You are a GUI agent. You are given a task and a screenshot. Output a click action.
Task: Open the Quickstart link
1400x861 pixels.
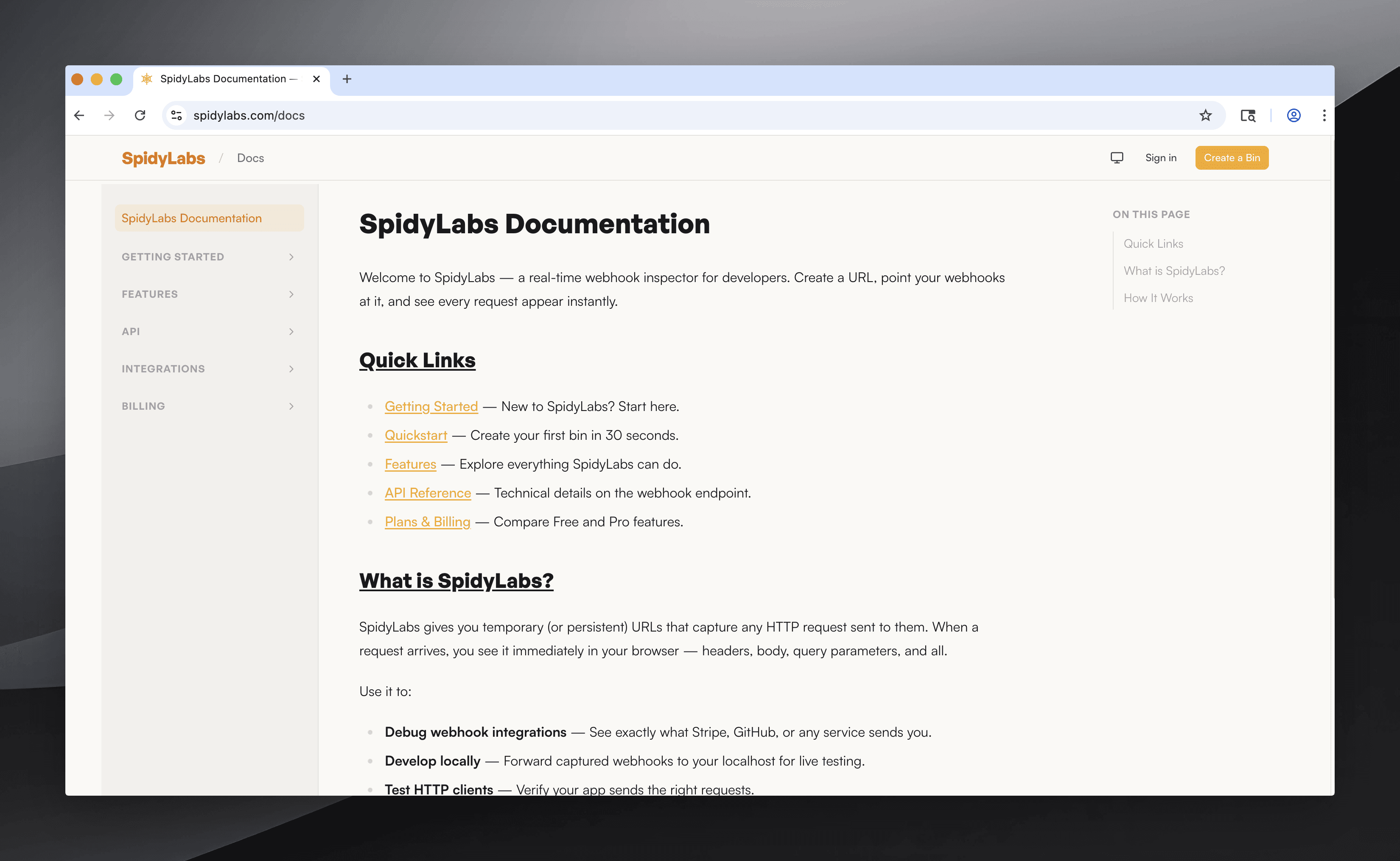(415, 435)
